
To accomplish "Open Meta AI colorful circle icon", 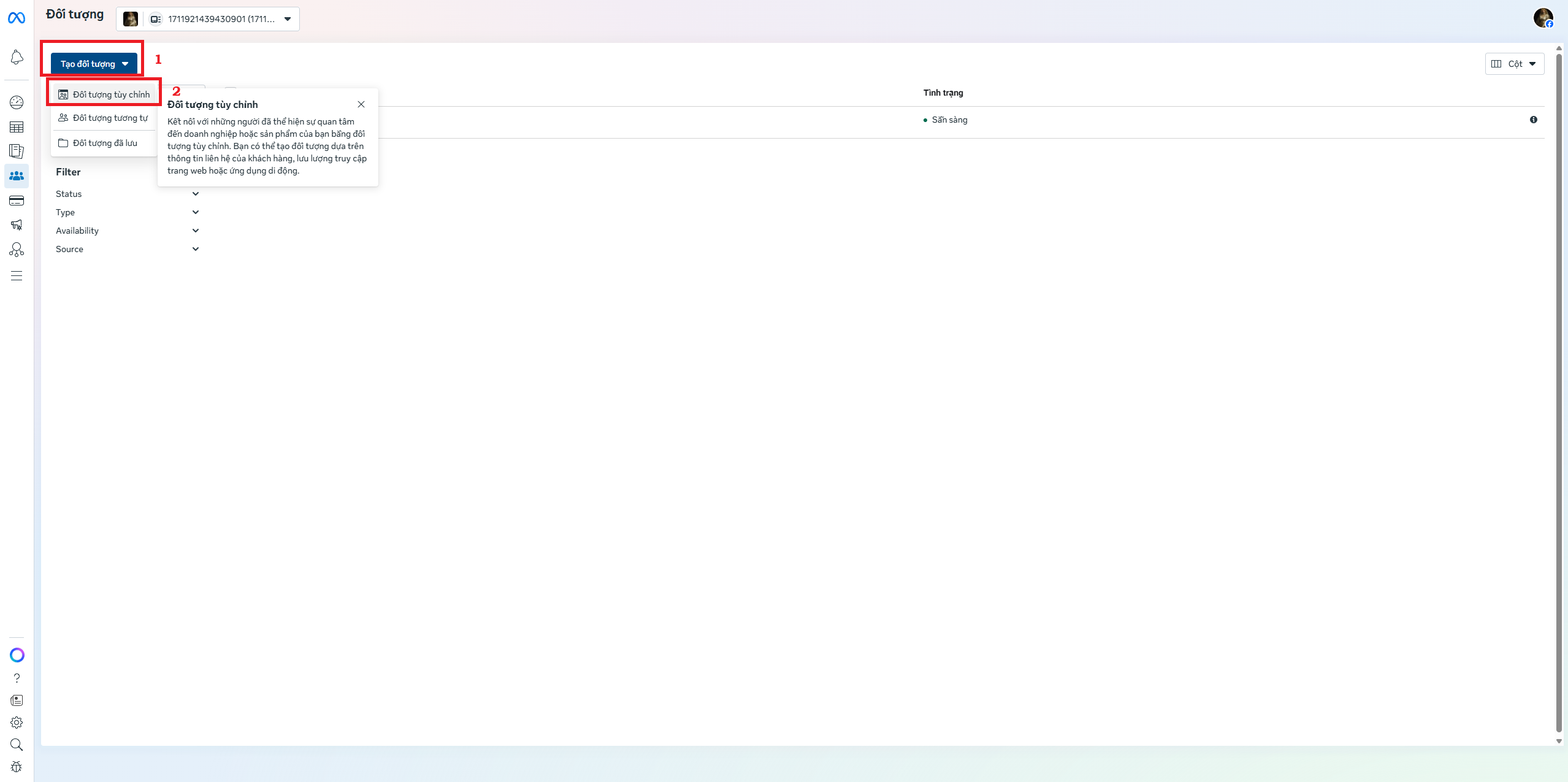I will click(x=17, y=654).
